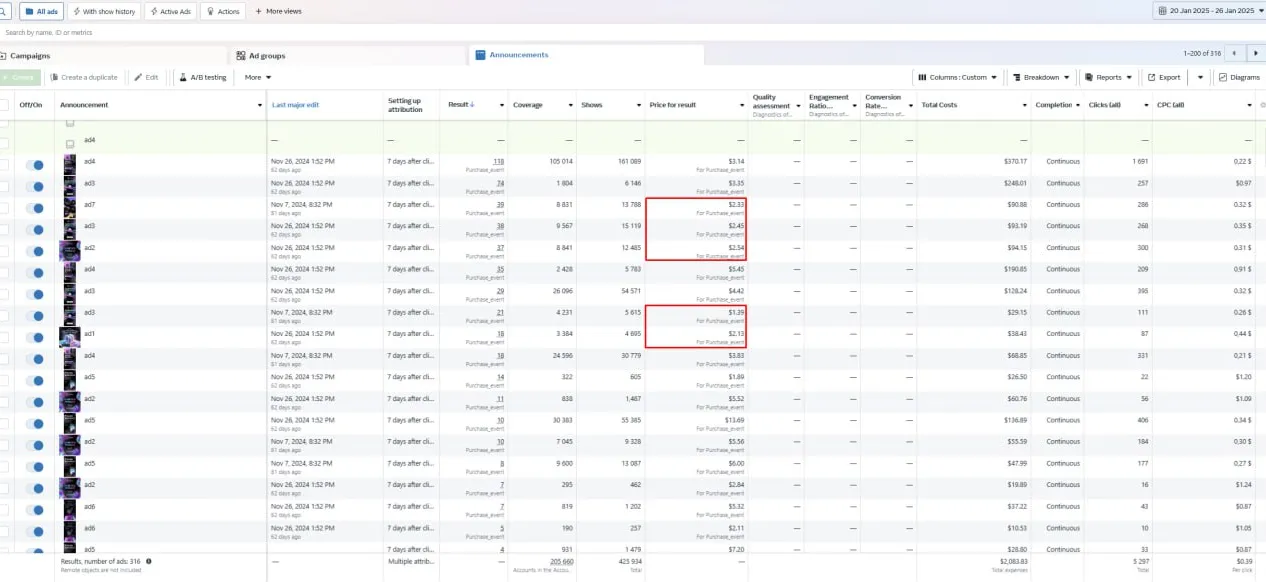Click the Edit pencil icon
The width and height of the screenshot is (1266, 582).
click(x=138, y=77)
